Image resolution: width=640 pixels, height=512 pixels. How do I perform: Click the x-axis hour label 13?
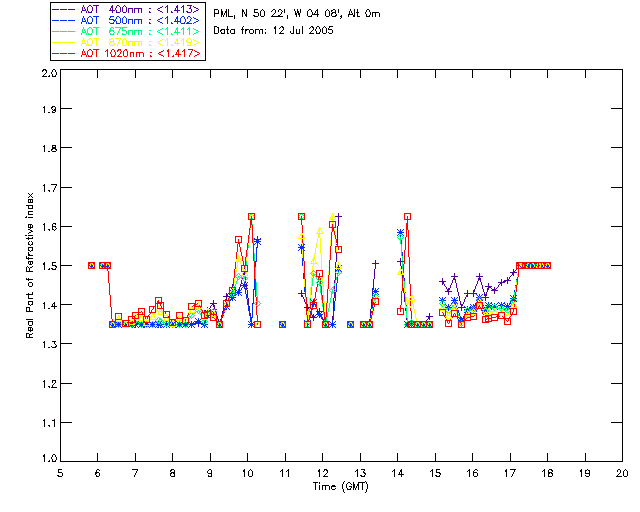(360, 473)
